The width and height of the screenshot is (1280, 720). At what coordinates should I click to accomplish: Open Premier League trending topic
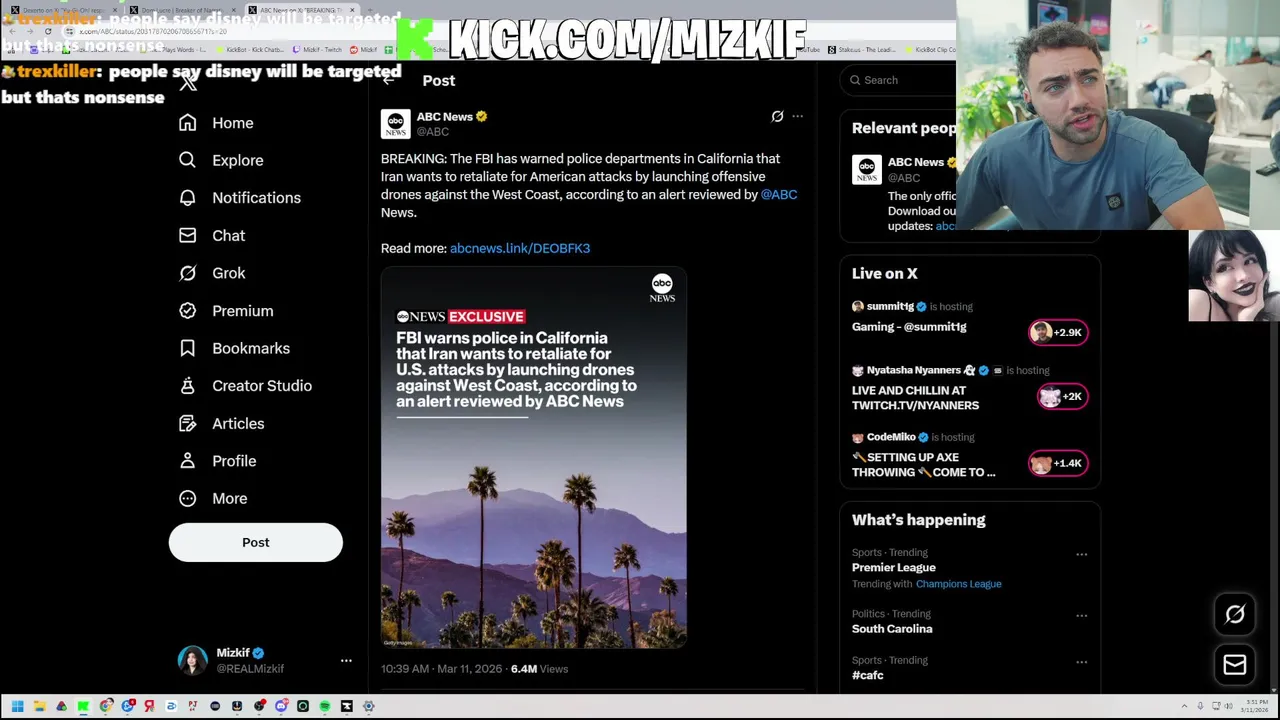(894, 567)
